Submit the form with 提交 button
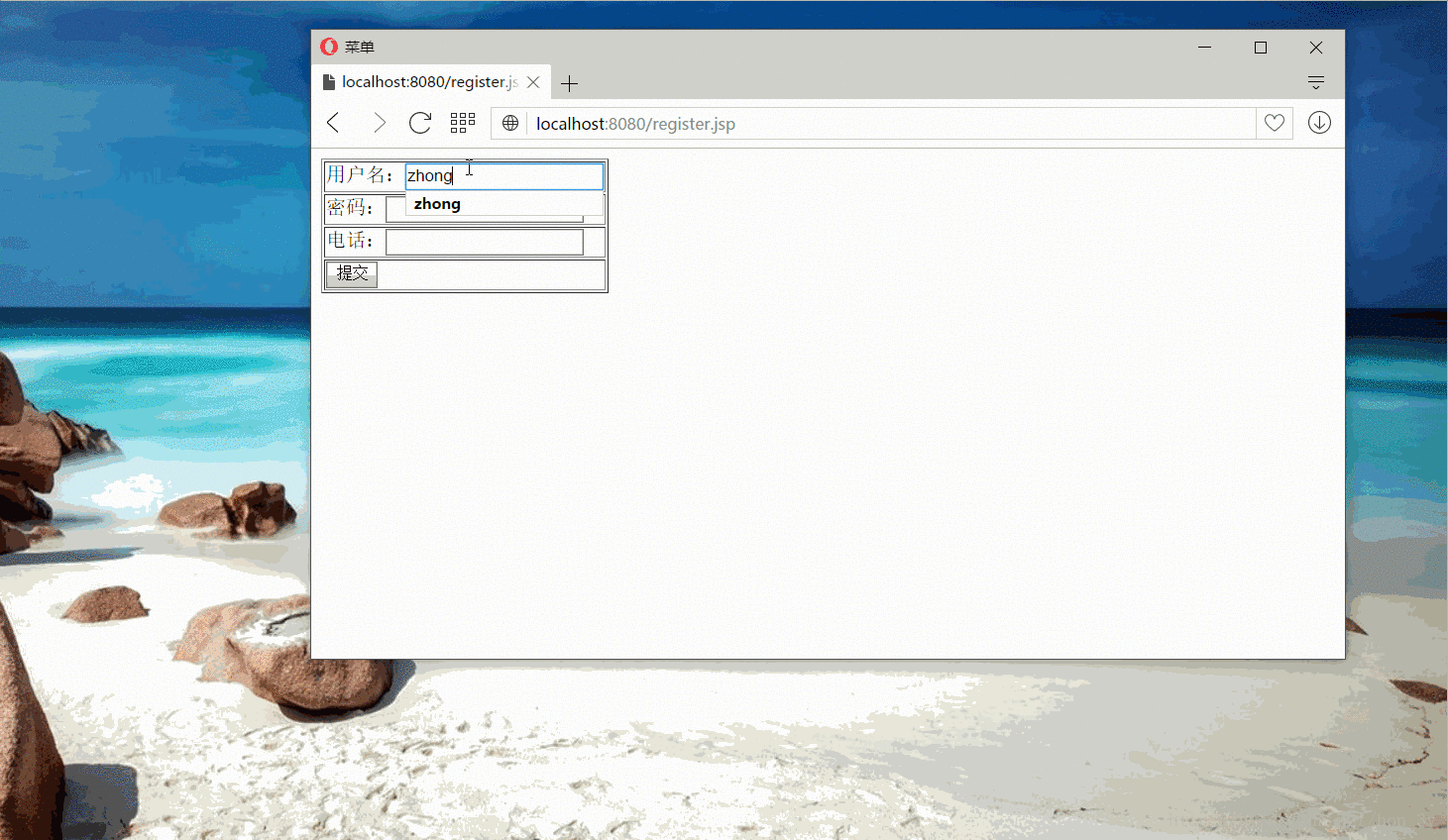Image resolution: width=1448 pixels, height=840 pixels. click(x=352, y=273)
